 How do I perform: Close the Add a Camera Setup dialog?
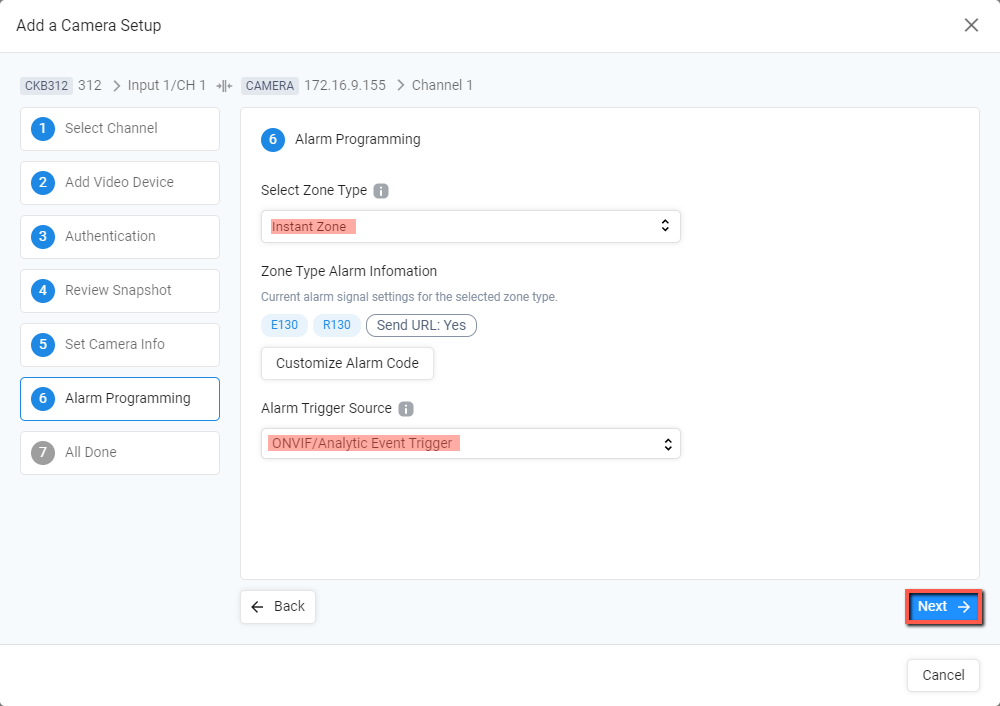971,25
